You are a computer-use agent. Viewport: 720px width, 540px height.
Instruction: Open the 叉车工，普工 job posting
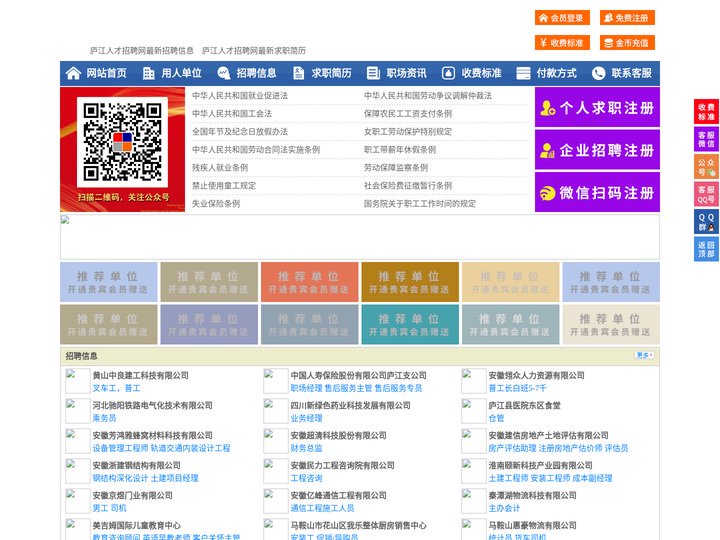pos(116,388)
